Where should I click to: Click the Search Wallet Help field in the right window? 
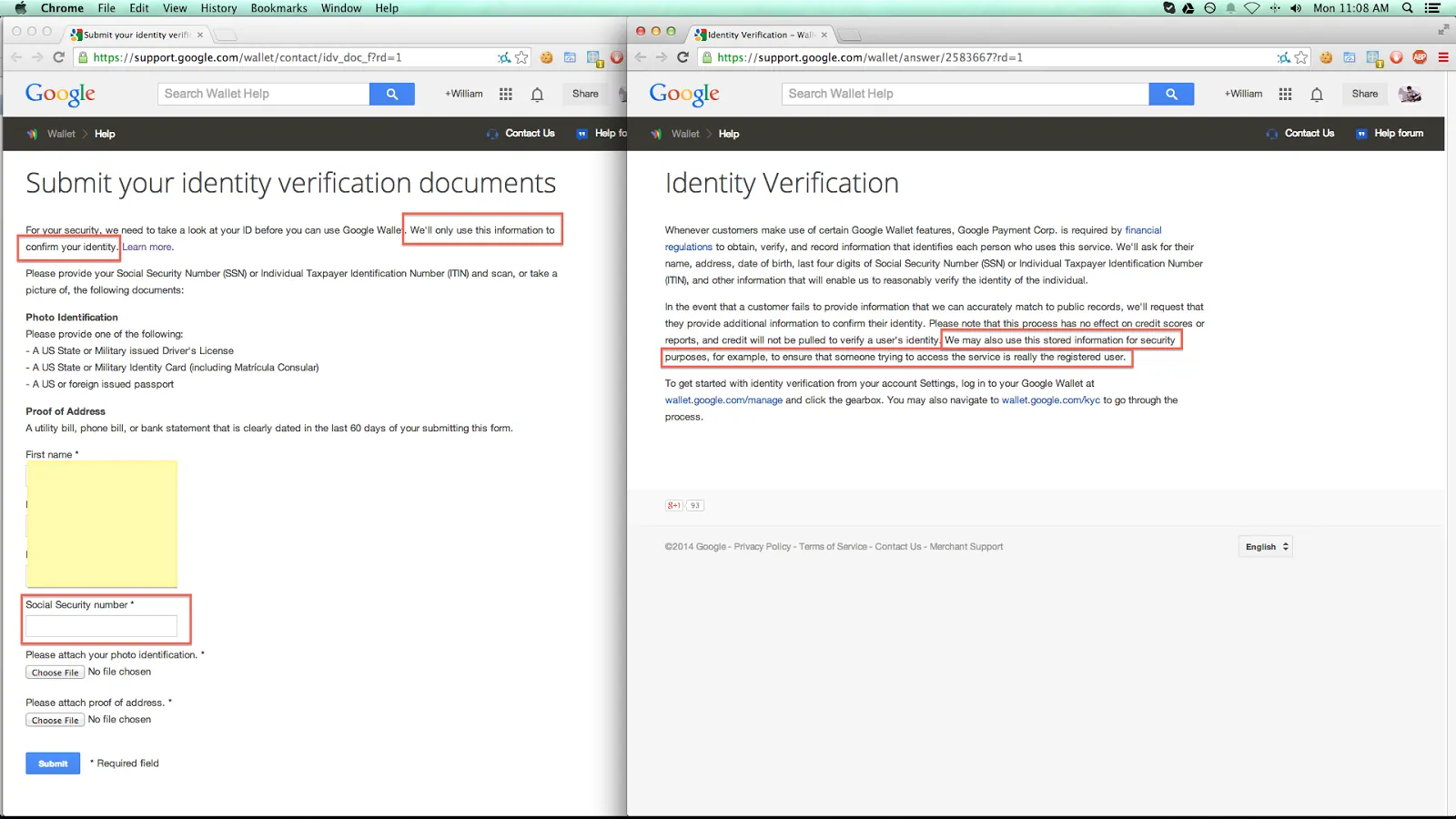coord(966,94)
